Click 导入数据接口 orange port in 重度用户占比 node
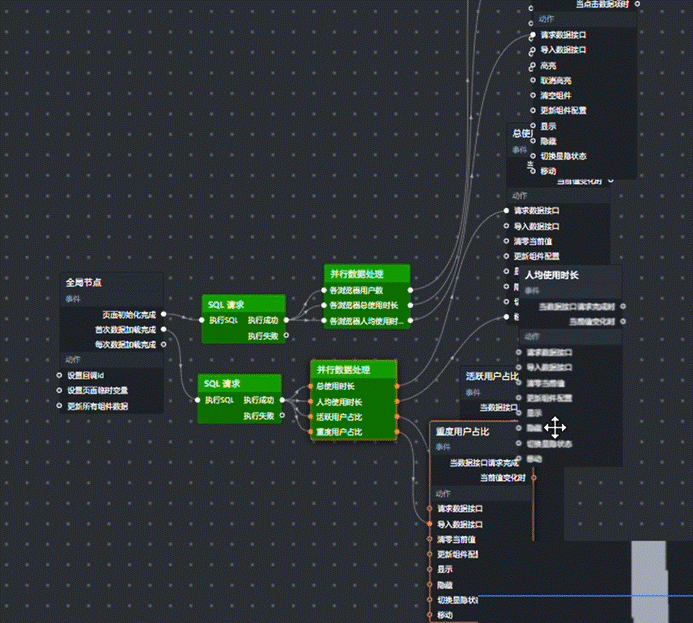Image resolution: width=693 pixels, height=623 pixels. [x=429, y=524]
